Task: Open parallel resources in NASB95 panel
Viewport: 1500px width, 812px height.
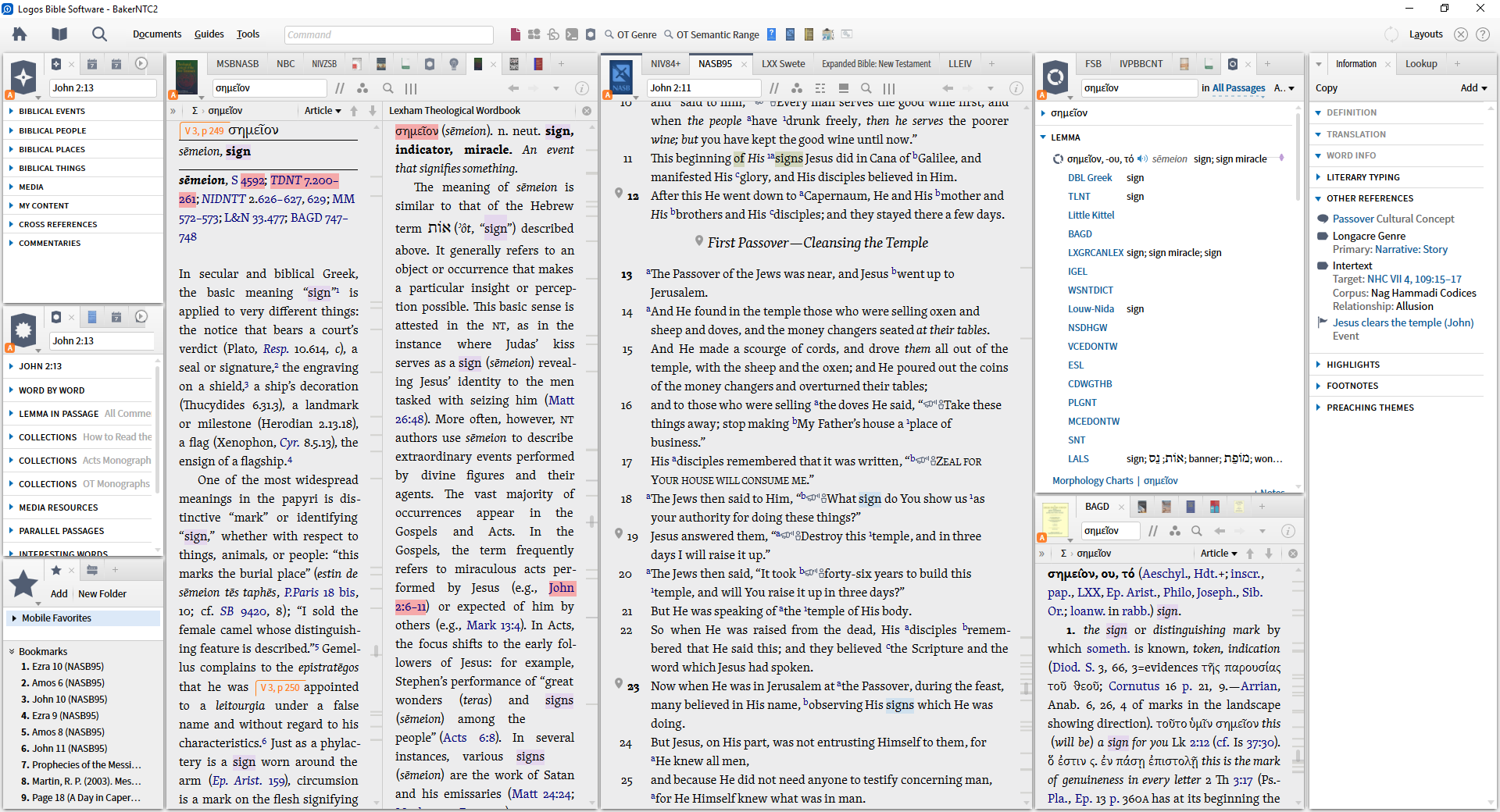Action: point(773,88)
